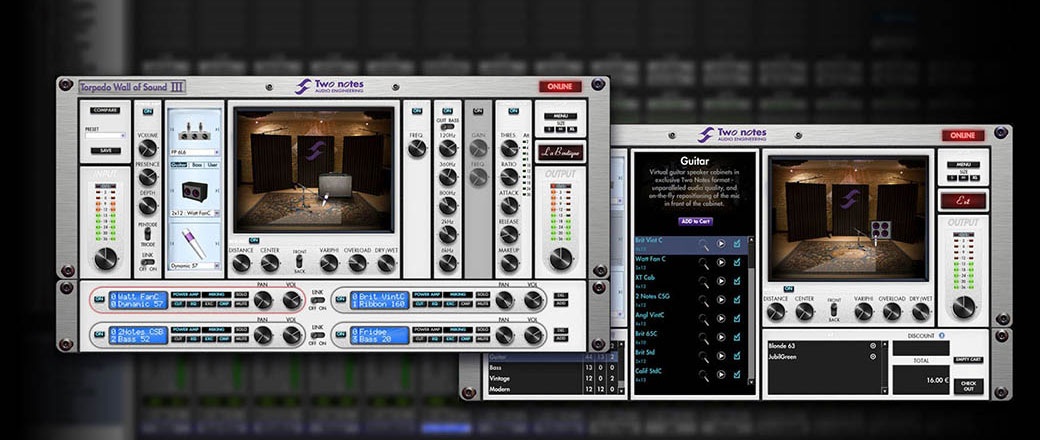The width and height of the screenshot is (1040, 440).
Task: Preview the XT Cab cabinet with play
Action: tap(721, 281)
